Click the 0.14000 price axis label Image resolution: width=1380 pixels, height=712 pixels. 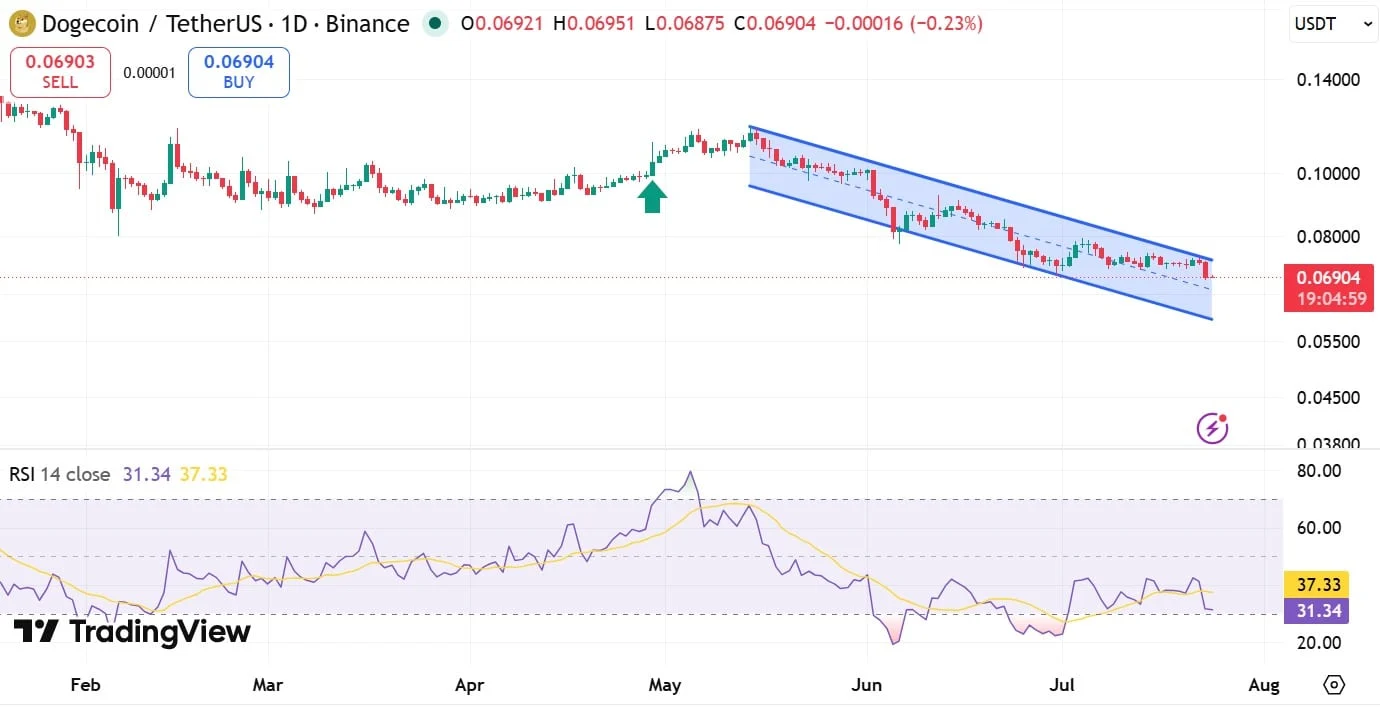[x=1326, y=80]
